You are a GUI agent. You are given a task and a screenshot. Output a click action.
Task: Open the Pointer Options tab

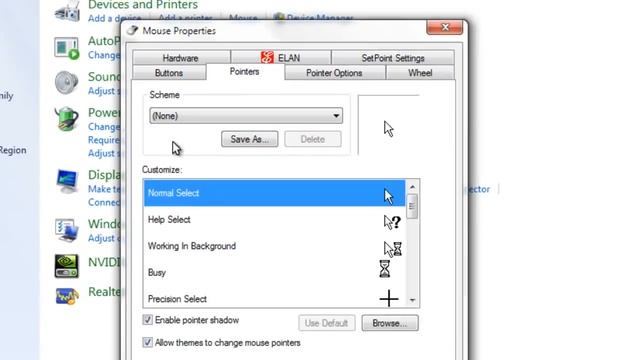click(335, 73)
